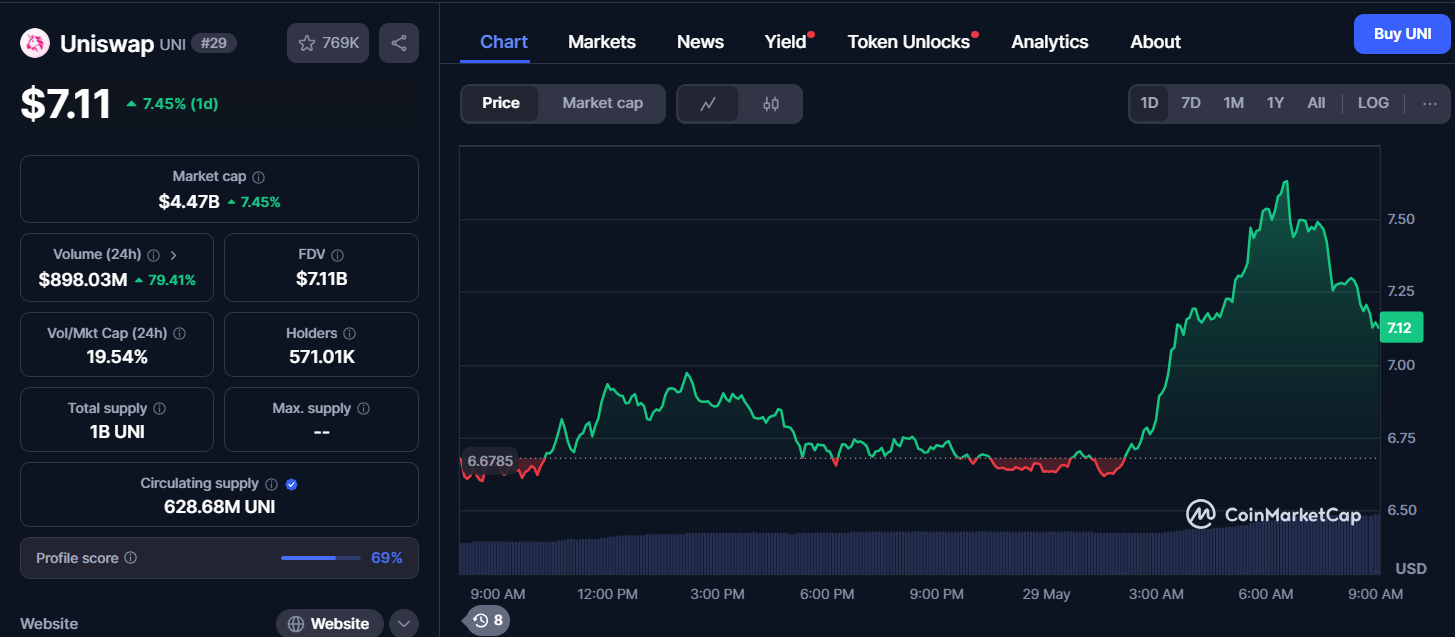Open the Website link button
Image resolution: width=1455 pixels, height=637 pixels.
[330, 624]
